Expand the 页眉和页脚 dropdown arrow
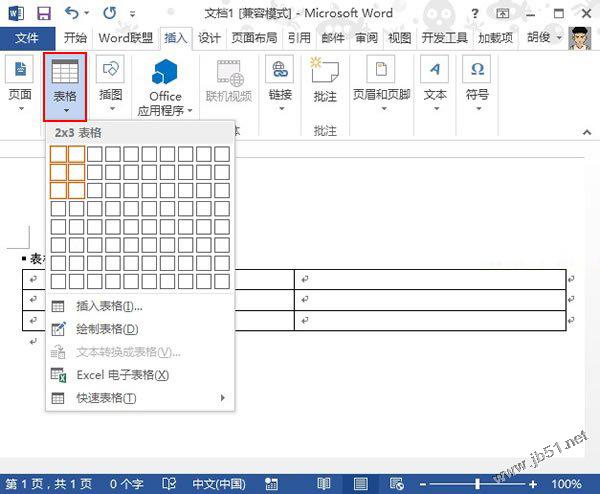 384,109
